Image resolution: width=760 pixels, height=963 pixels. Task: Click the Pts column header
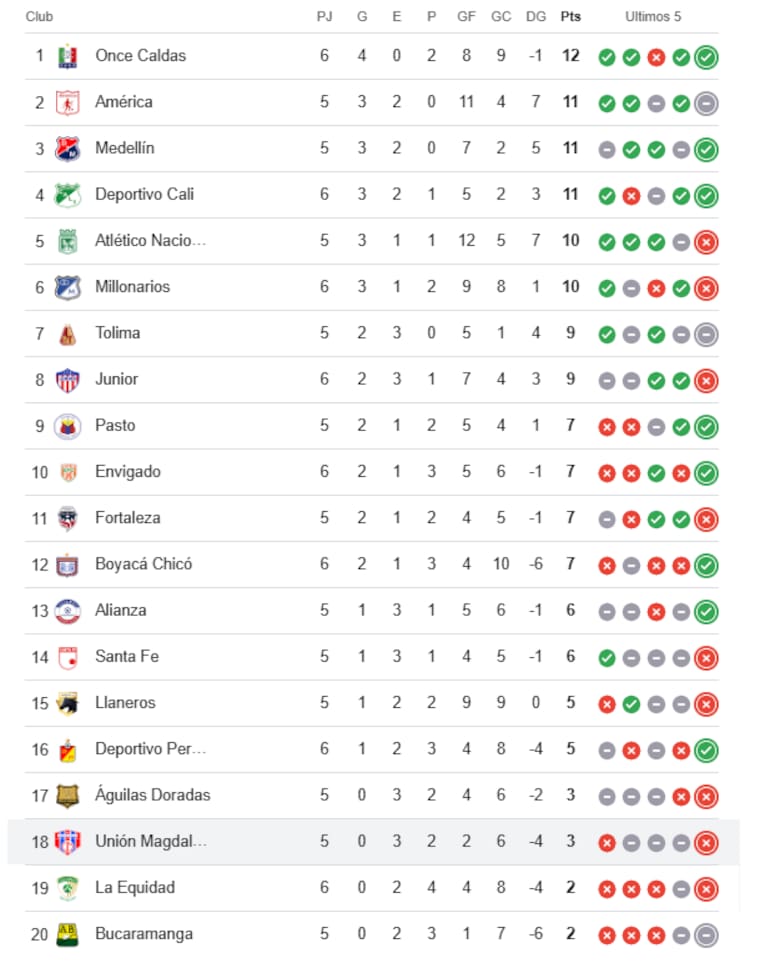(x=570, y=17)
